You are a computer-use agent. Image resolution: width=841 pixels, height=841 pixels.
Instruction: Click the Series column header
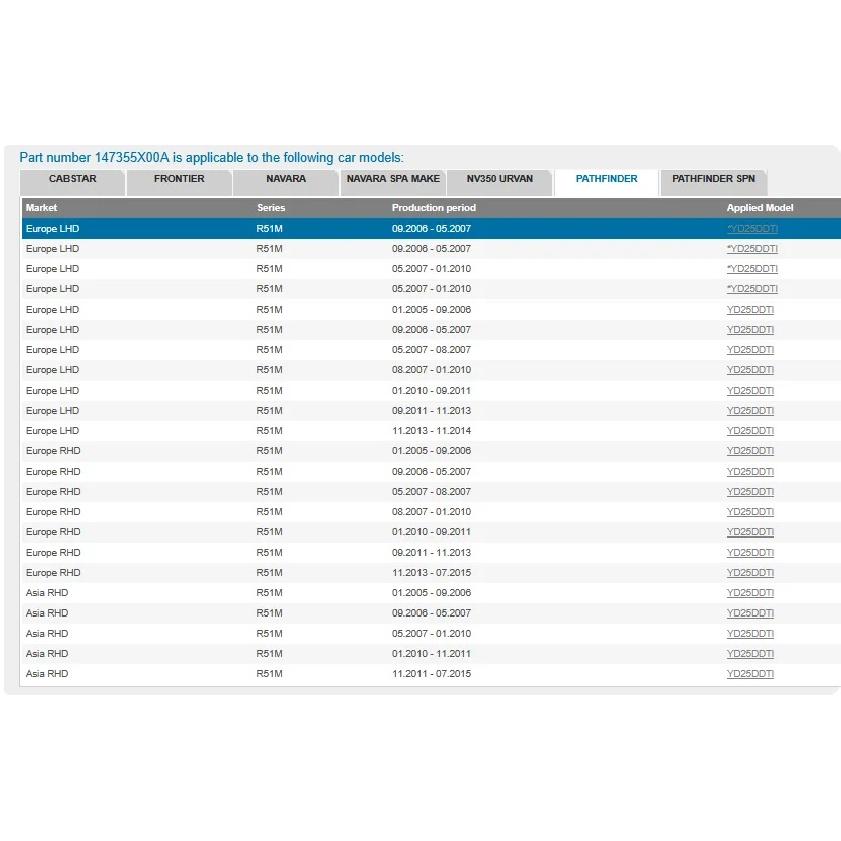(x=271, y=208)
